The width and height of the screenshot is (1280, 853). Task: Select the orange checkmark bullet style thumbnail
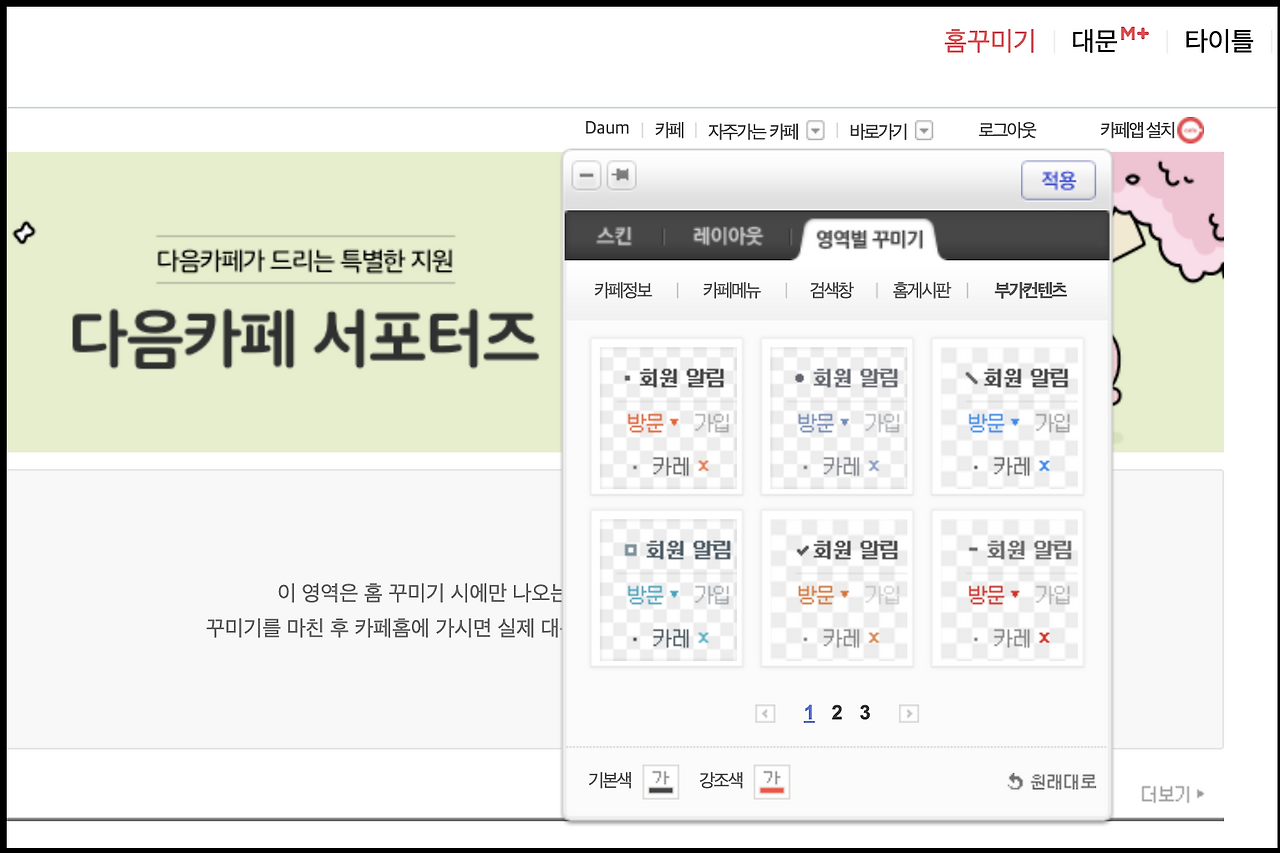(837, 588)
